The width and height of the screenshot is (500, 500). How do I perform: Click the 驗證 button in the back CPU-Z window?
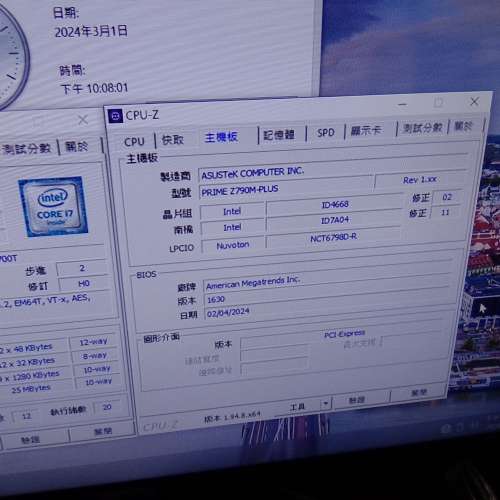click(x=32, y=440)
